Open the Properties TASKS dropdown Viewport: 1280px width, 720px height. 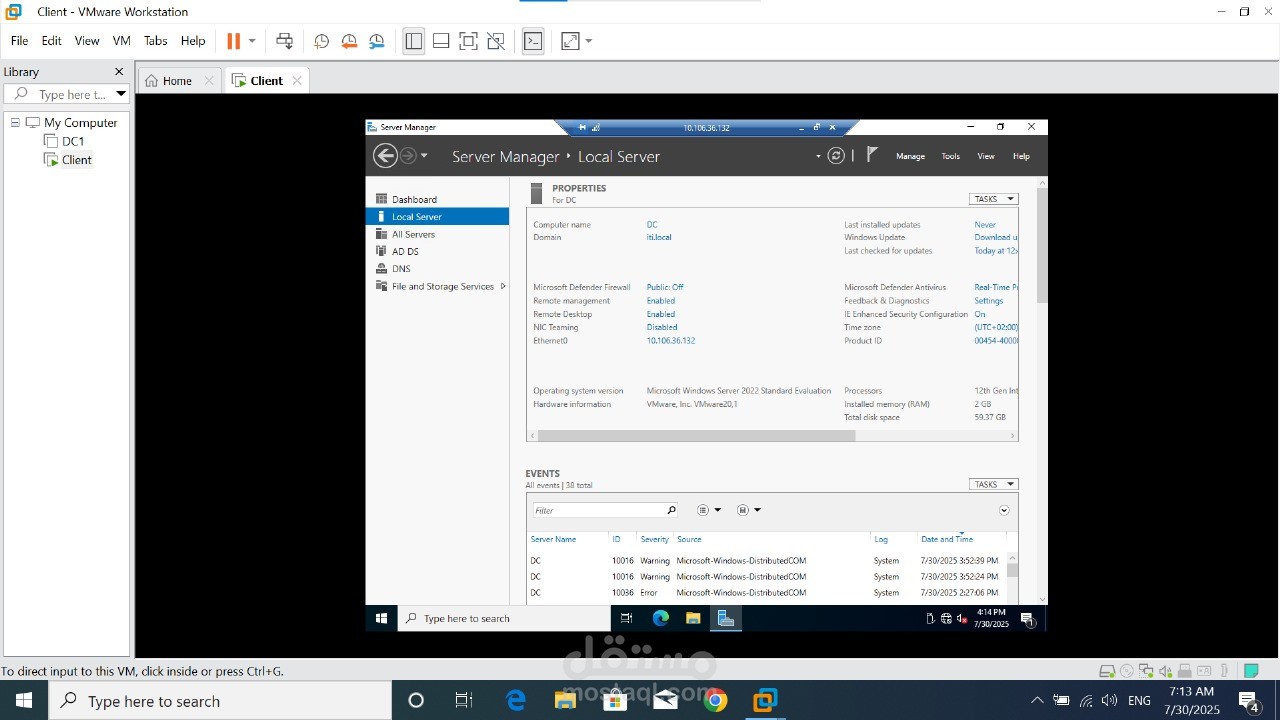(993, 199)
